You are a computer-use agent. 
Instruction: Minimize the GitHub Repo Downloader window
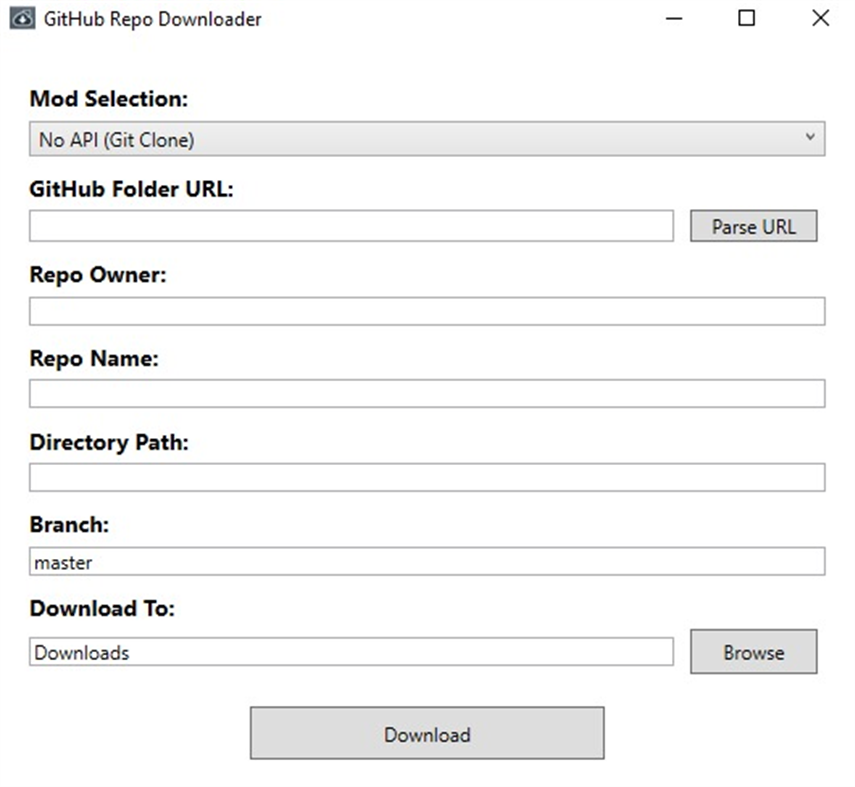[x=674, y=19]
